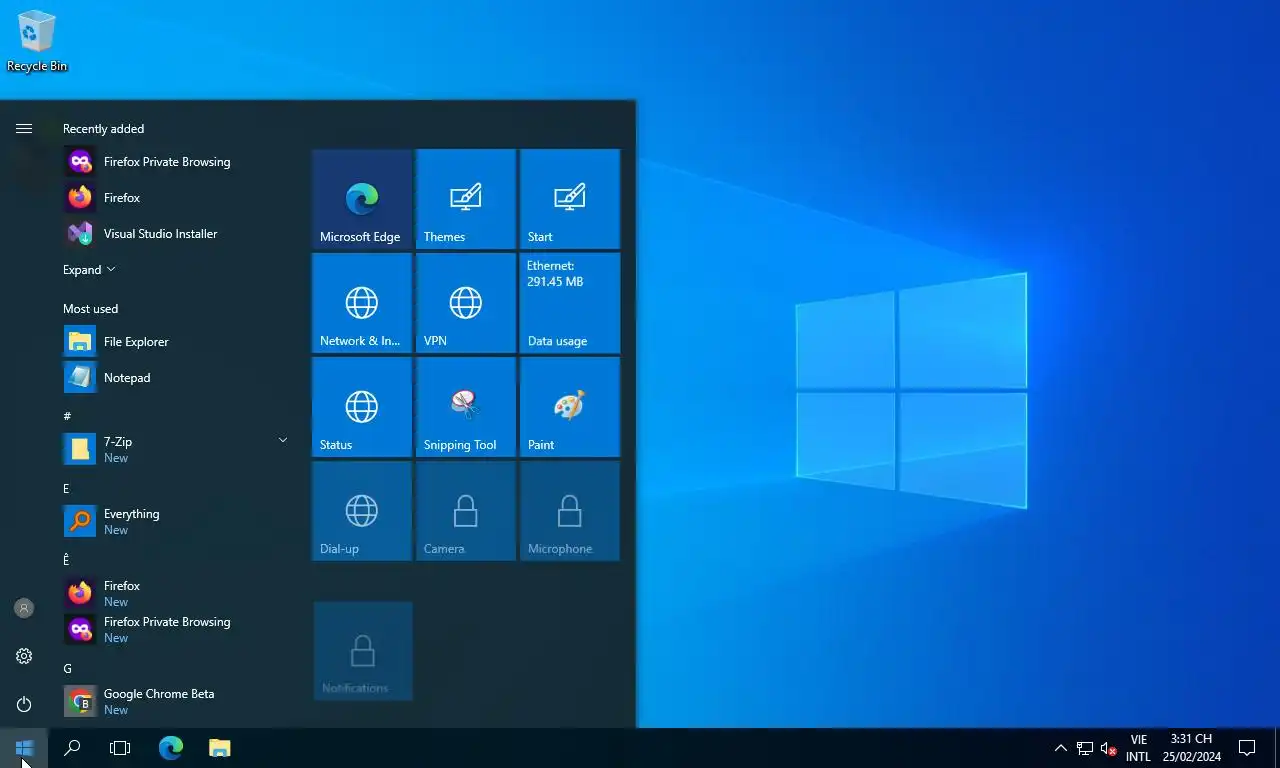Screen dimensions: 1280x768
Task: Open the Status network tile
Action: click(362, 407)
